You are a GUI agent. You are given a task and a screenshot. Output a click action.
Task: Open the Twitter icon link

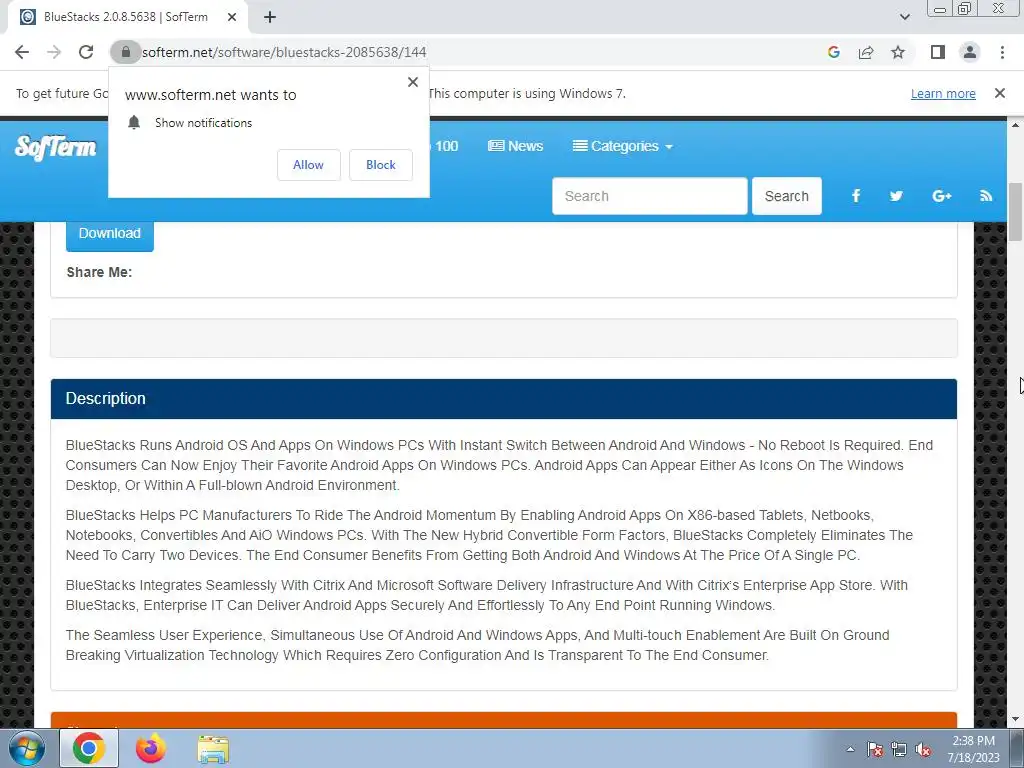pyautogui.click(x=896, y=196)
